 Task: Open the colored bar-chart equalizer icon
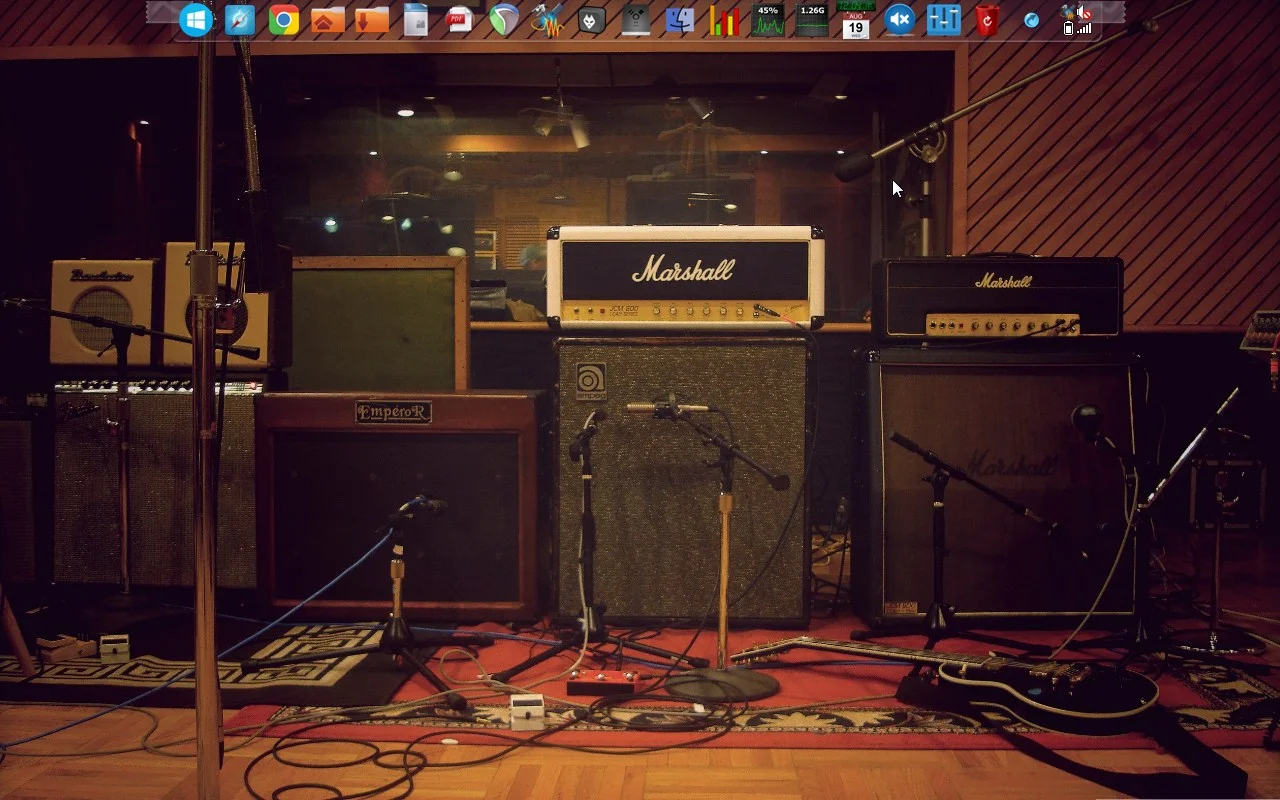pos(724,20)
